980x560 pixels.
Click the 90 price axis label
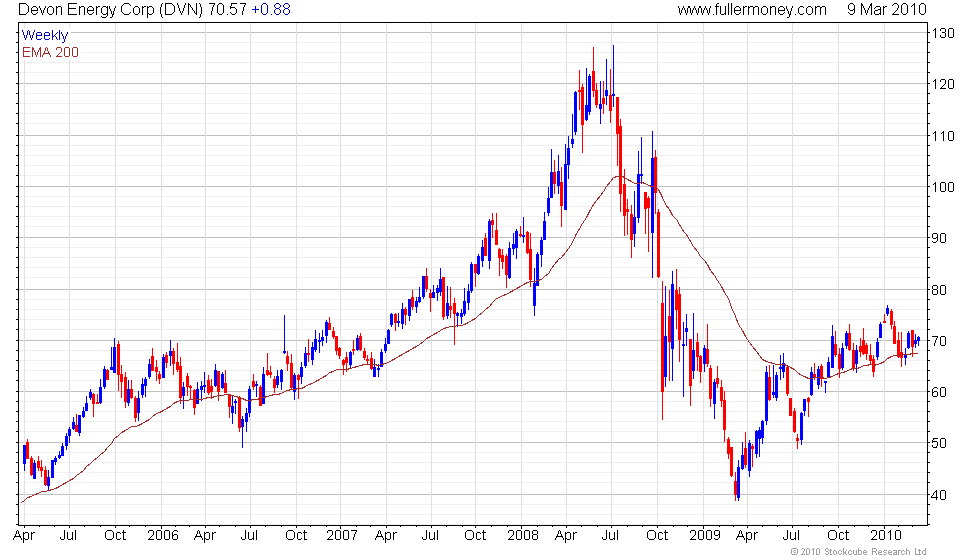click(x=939, y=238)
